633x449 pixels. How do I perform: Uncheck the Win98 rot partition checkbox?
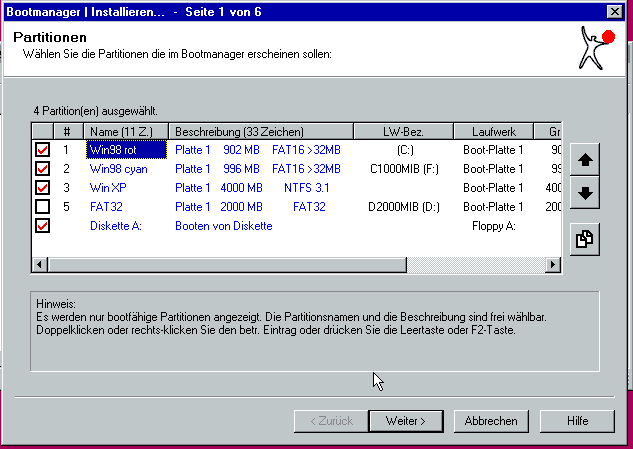click(42, 150)
